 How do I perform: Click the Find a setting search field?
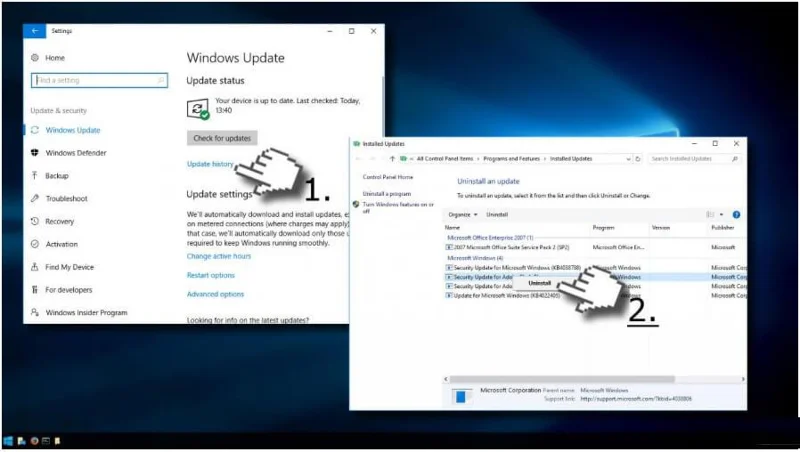coord(99,80)
